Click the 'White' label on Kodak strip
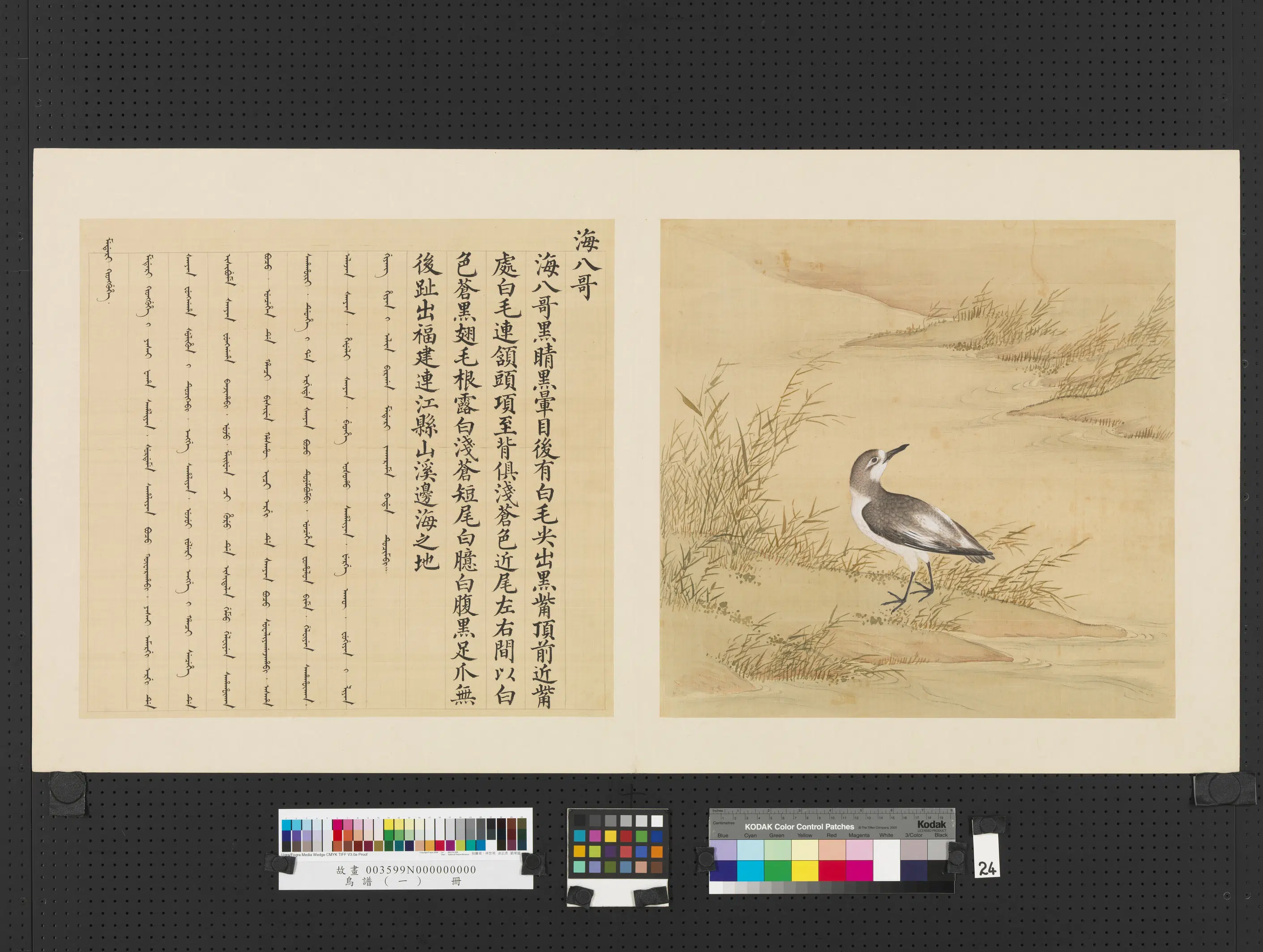The width and height of the screenshot is (1263, 952). [886, 836]
